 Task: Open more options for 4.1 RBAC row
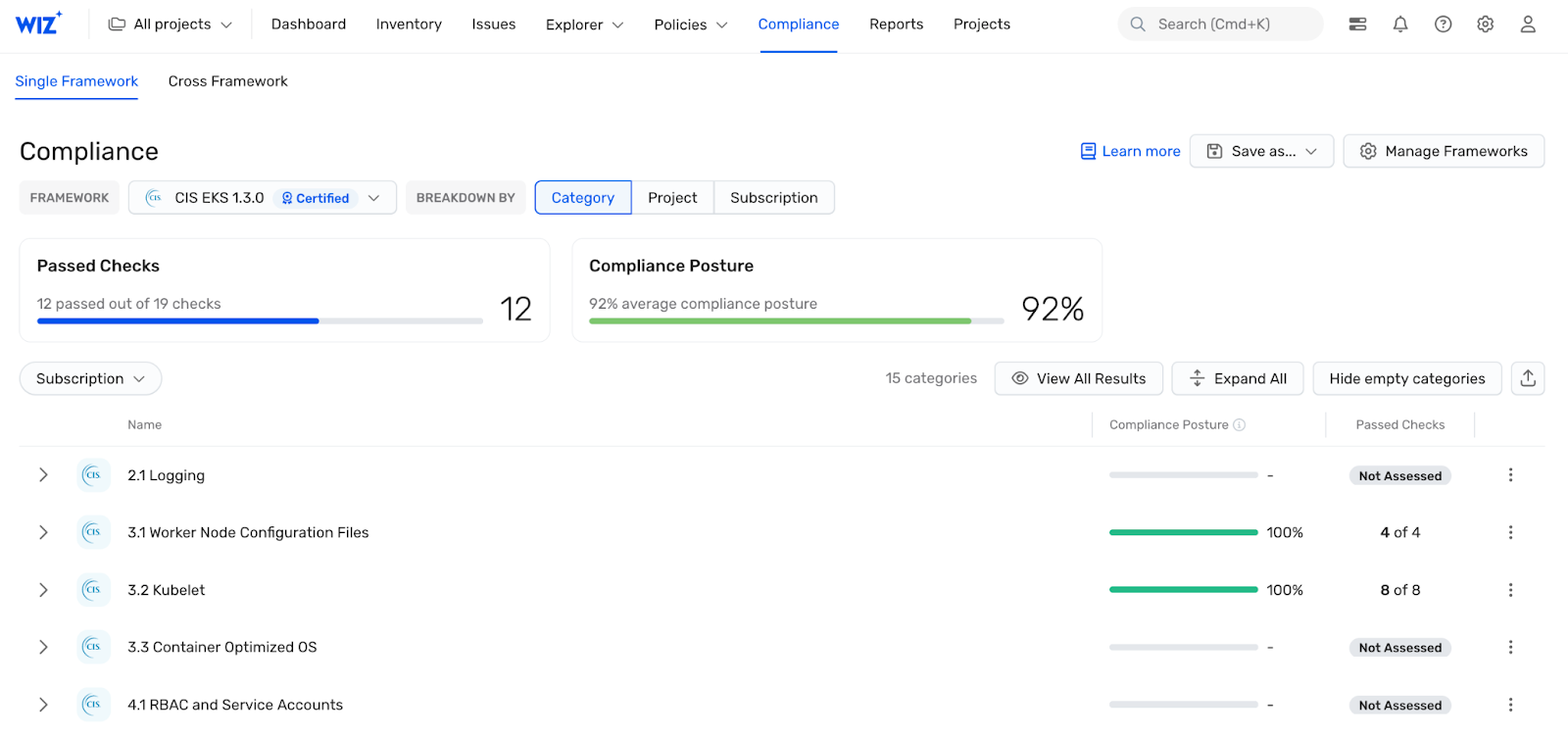[1510, 705]
